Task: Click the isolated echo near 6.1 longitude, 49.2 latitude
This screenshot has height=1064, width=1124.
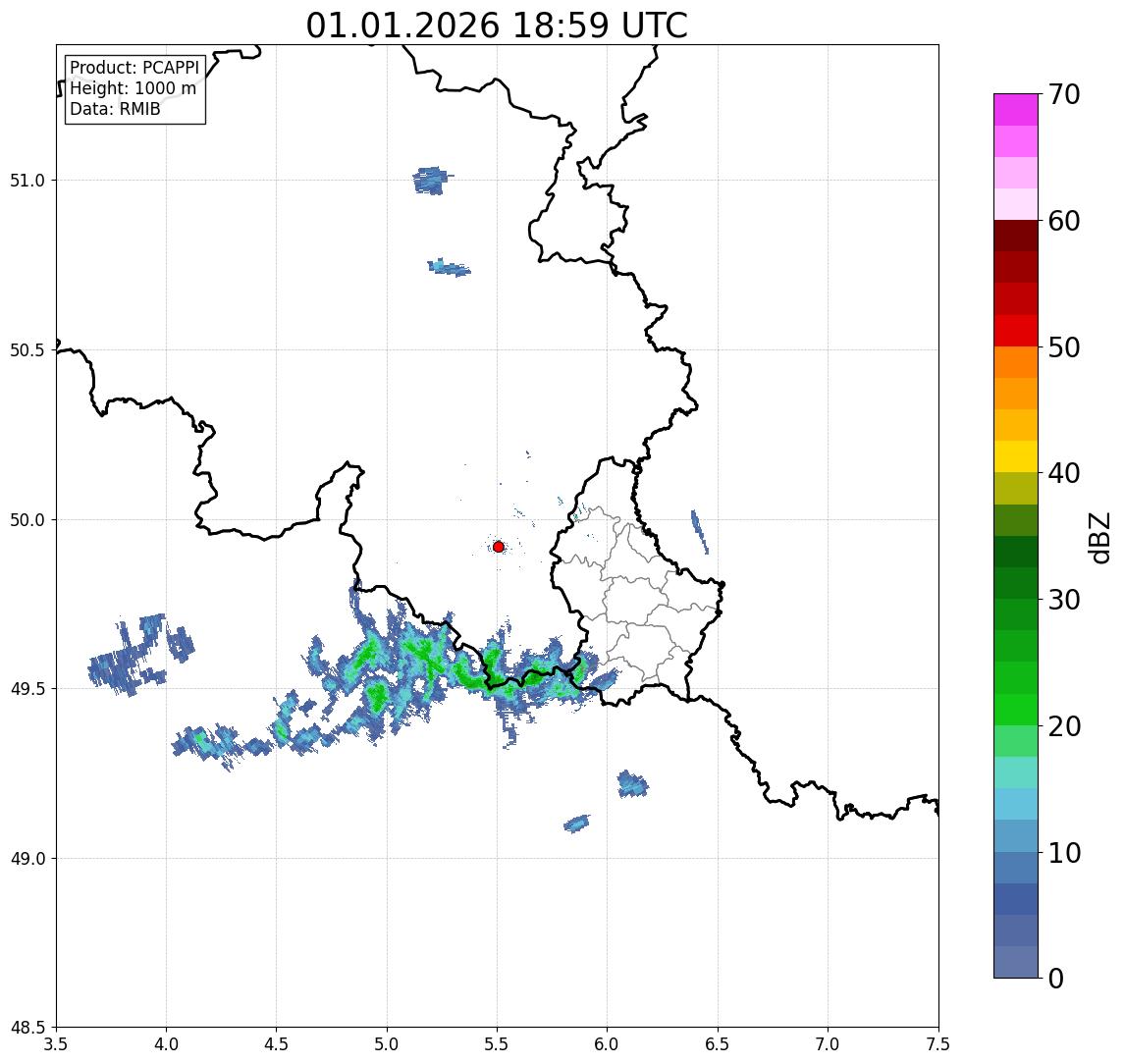Action: [x=632, y=783]
